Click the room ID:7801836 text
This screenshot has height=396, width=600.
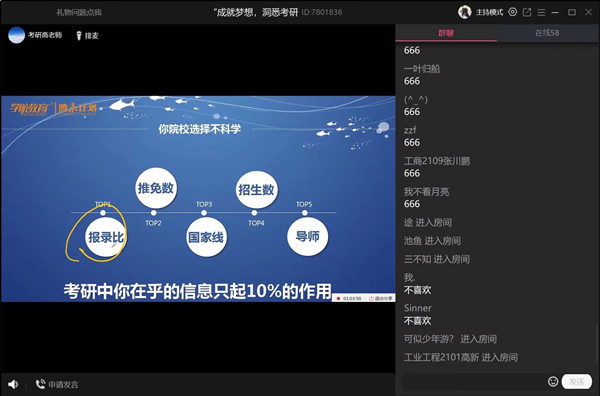click(x=322, y=12)
